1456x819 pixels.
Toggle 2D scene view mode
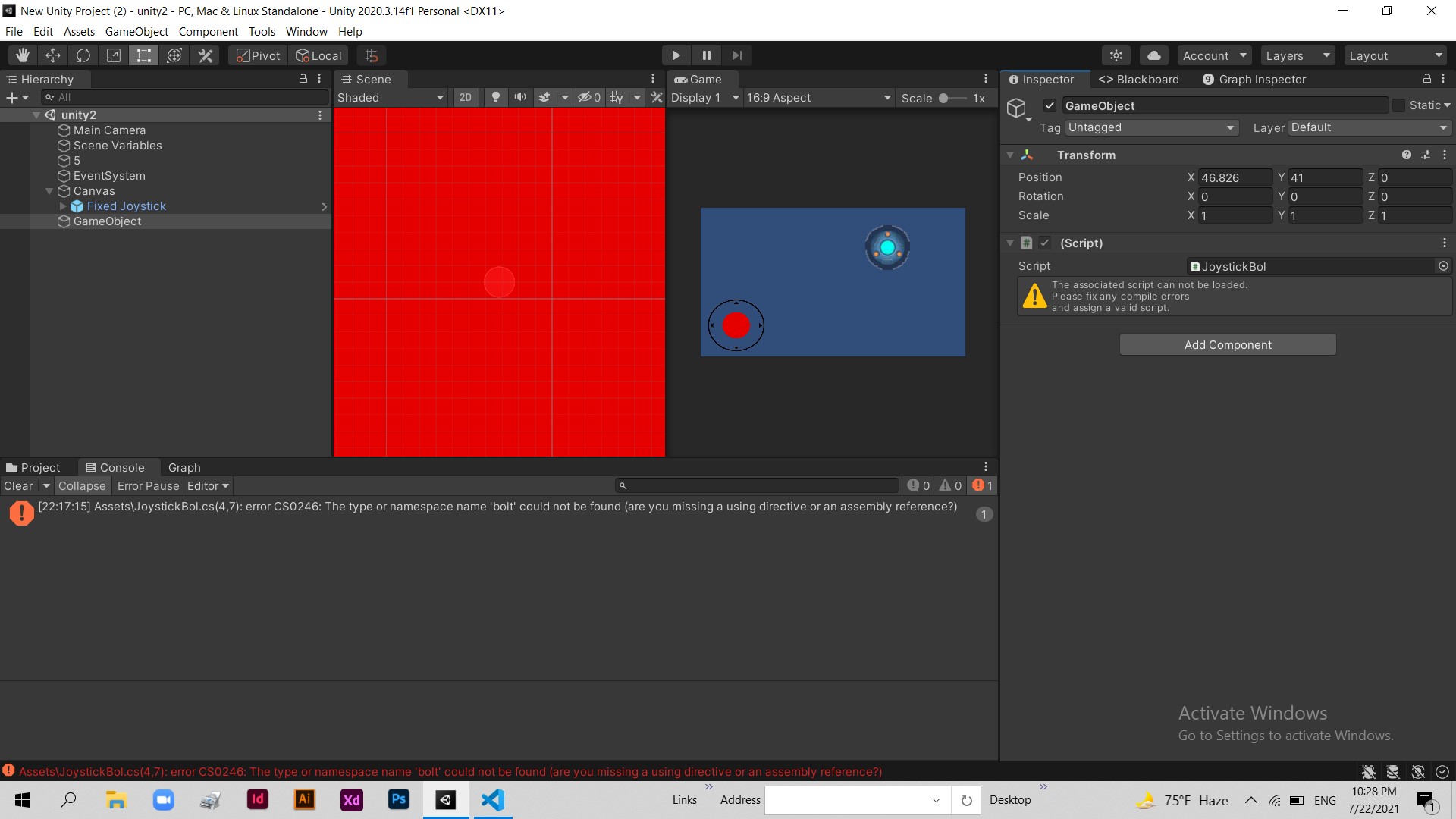point(466,98)
